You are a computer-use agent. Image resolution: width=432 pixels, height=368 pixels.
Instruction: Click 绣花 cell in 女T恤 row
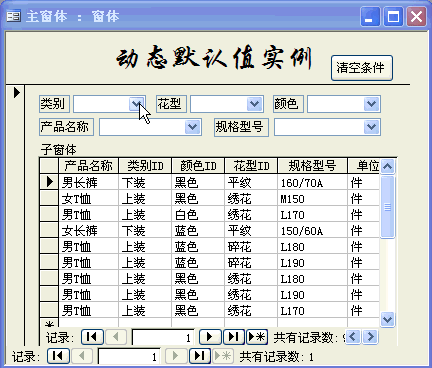[251, 198]
